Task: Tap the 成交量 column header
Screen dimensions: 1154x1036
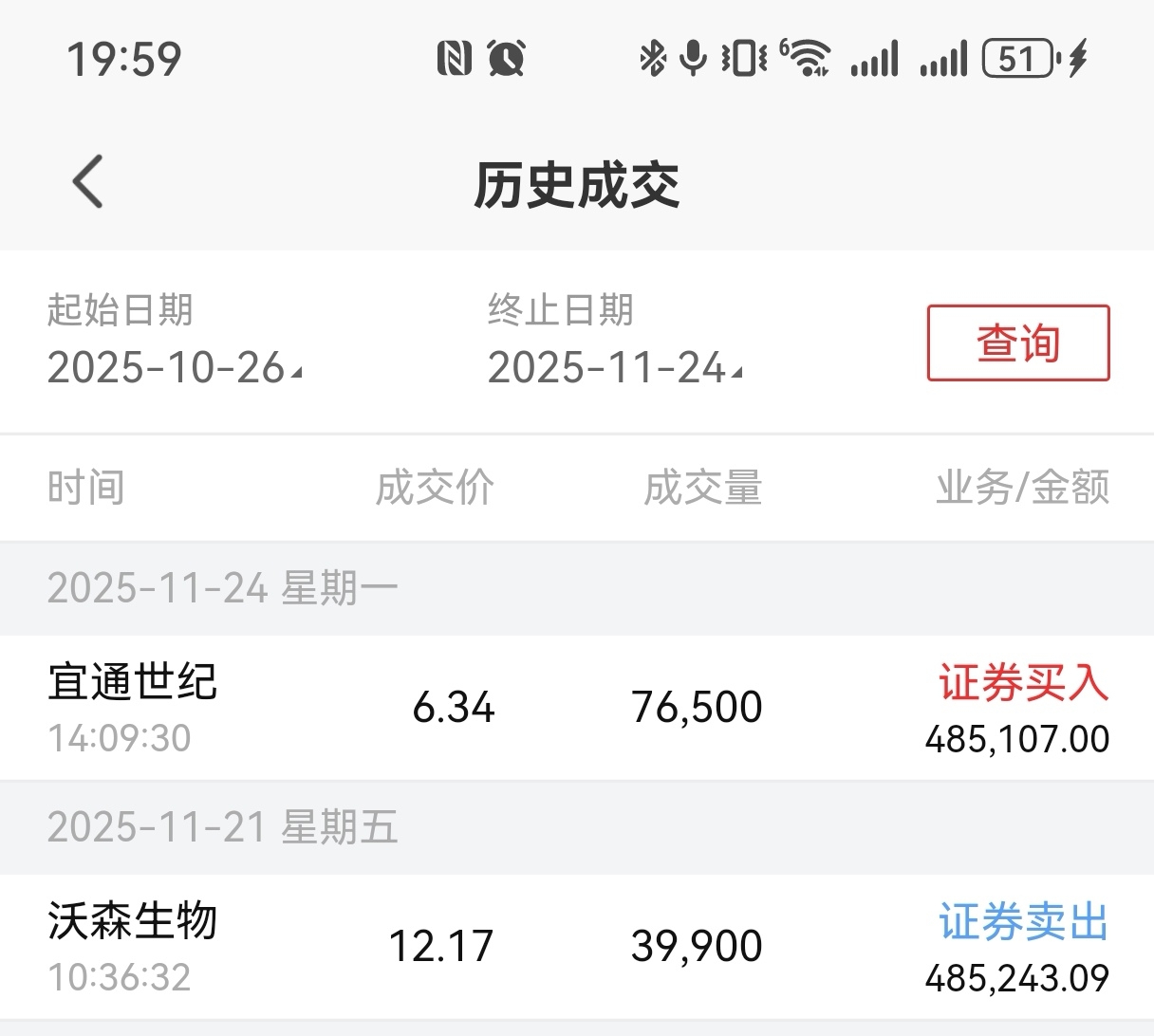Action: 702,488
